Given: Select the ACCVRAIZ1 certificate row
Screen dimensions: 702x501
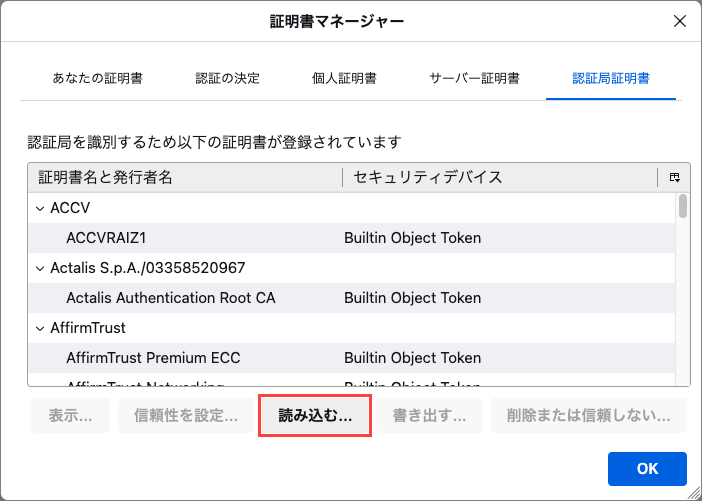Looking at the screenshot, I should (351, 238).
